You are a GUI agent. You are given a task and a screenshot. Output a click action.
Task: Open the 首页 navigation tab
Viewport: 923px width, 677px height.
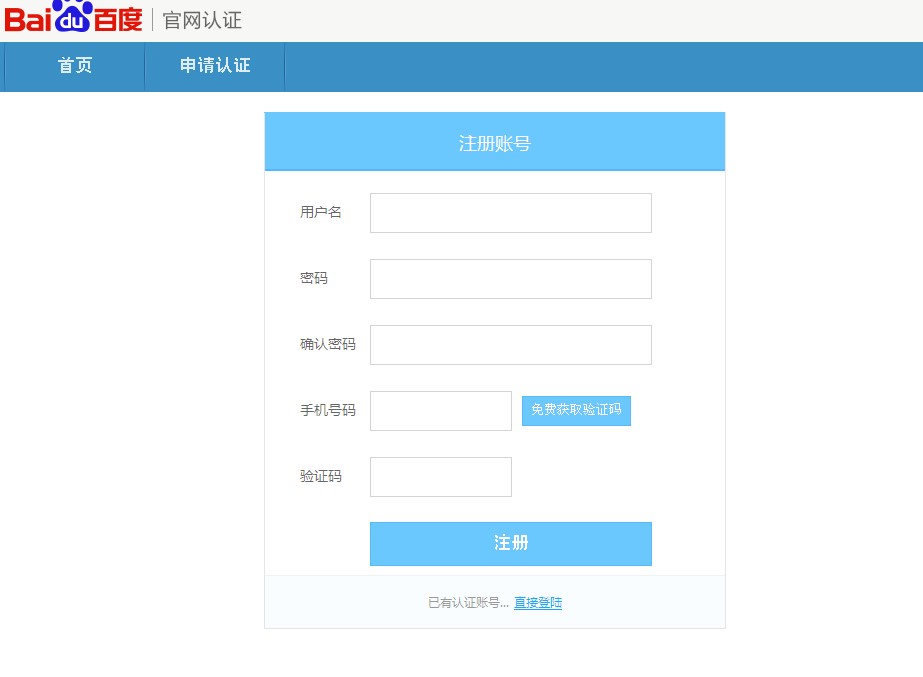pyautogui.click(x=73, y=66)
